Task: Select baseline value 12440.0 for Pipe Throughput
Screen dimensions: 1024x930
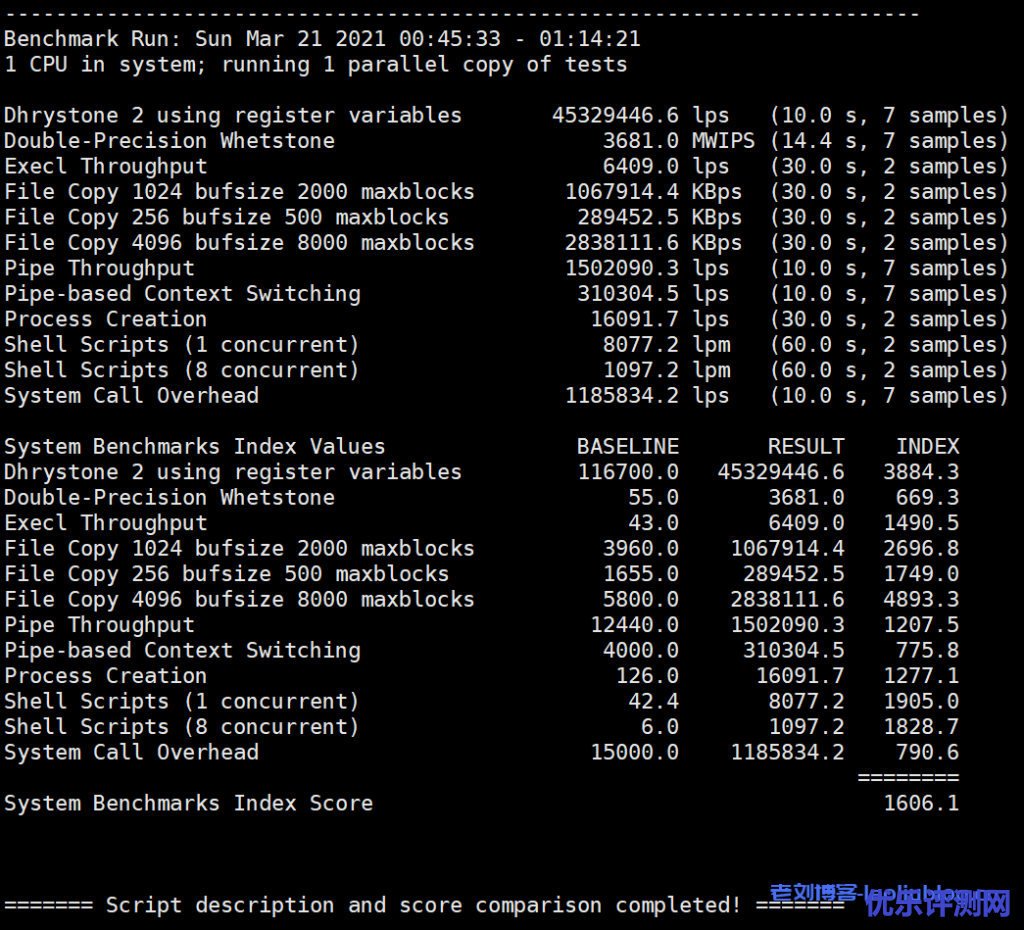Action: pos(635,625)
